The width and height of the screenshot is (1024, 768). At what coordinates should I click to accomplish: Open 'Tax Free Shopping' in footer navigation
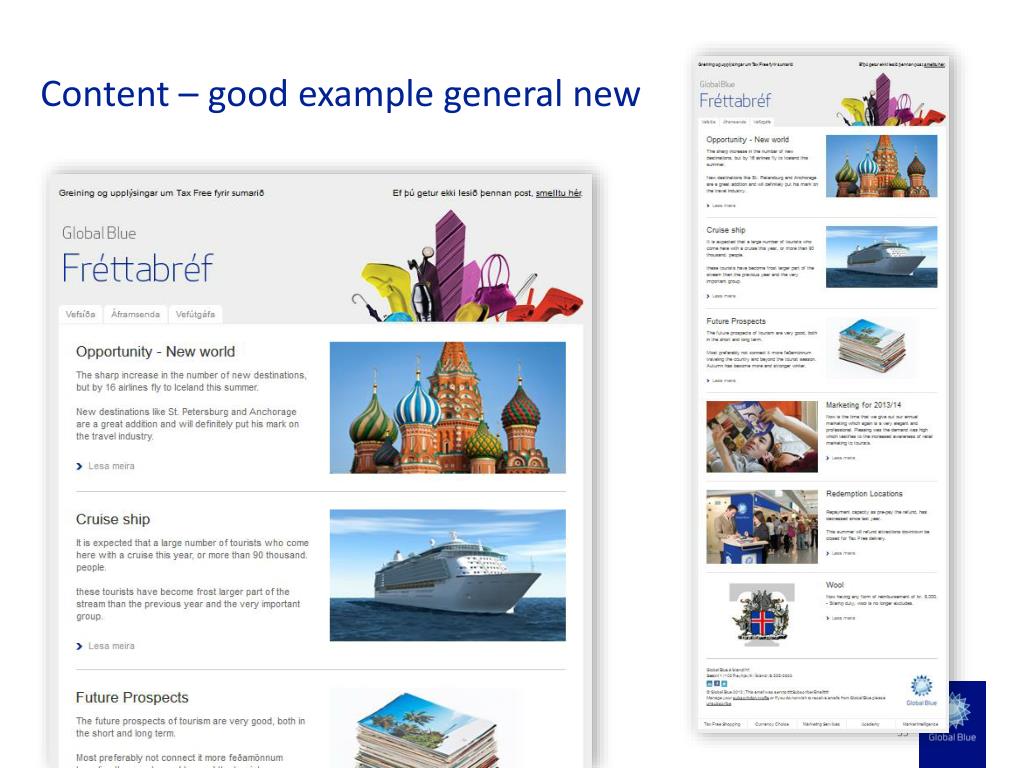click(722, 724)
